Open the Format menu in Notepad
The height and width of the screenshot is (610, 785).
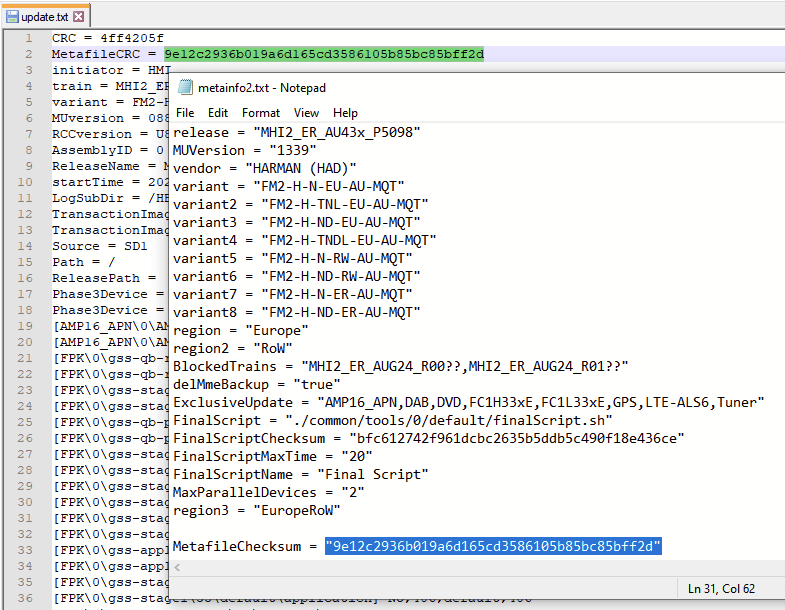pyautogui.click(x=261, y=113)
